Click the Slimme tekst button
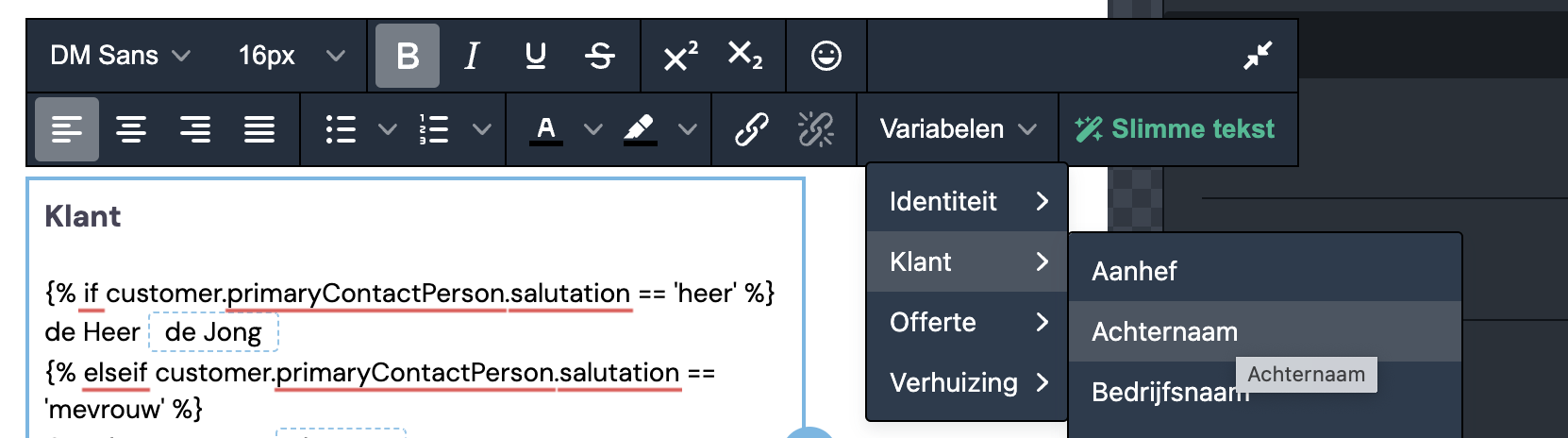Image resolution: width=1568 pixels, height=438 pixels. [x=1177, y=129]
